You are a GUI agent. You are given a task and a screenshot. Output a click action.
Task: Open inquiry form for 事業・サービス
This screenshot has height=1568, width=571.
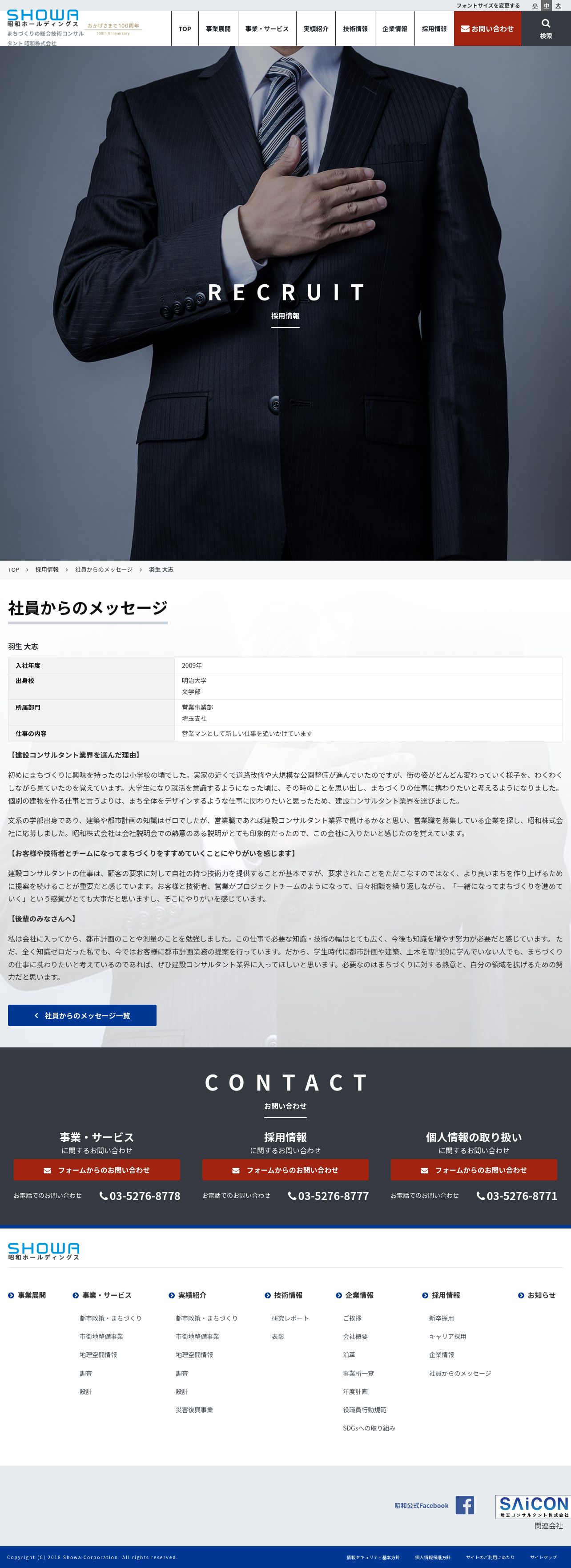pos(97,1170)
